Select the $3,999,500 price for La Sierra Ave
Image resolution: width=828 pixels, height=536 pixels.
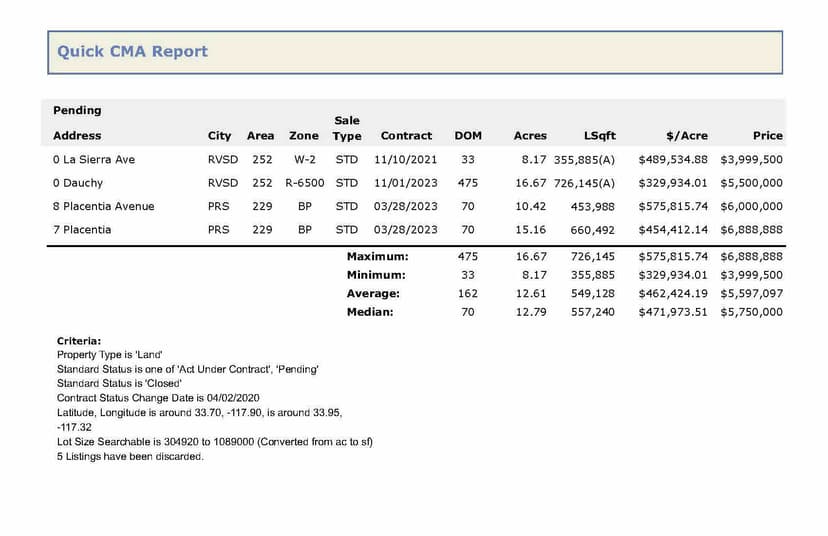[x=751, y=159]
